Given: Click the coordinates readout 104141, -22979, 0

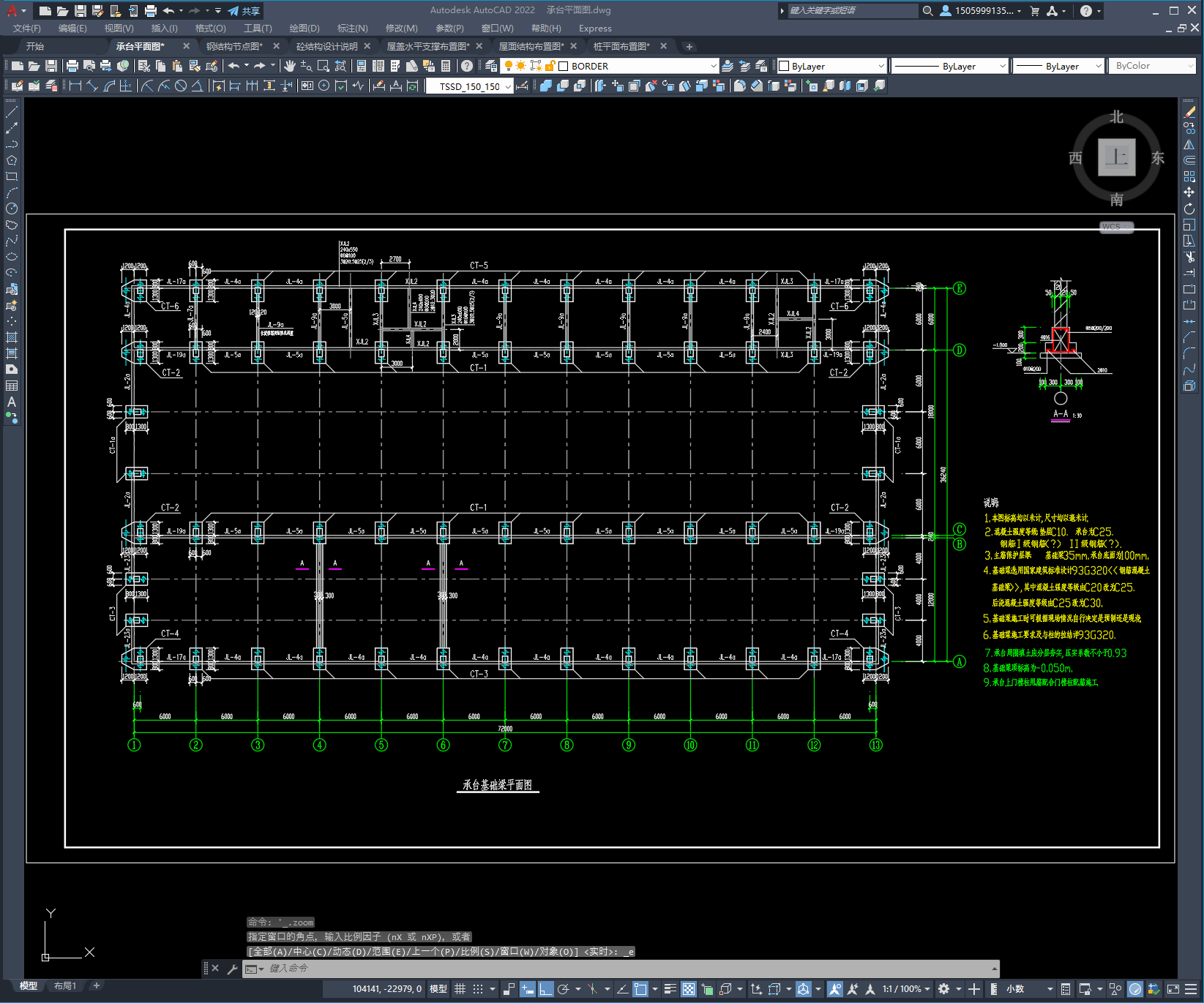Looking at the screenshot, I should [x=387, y=989].
